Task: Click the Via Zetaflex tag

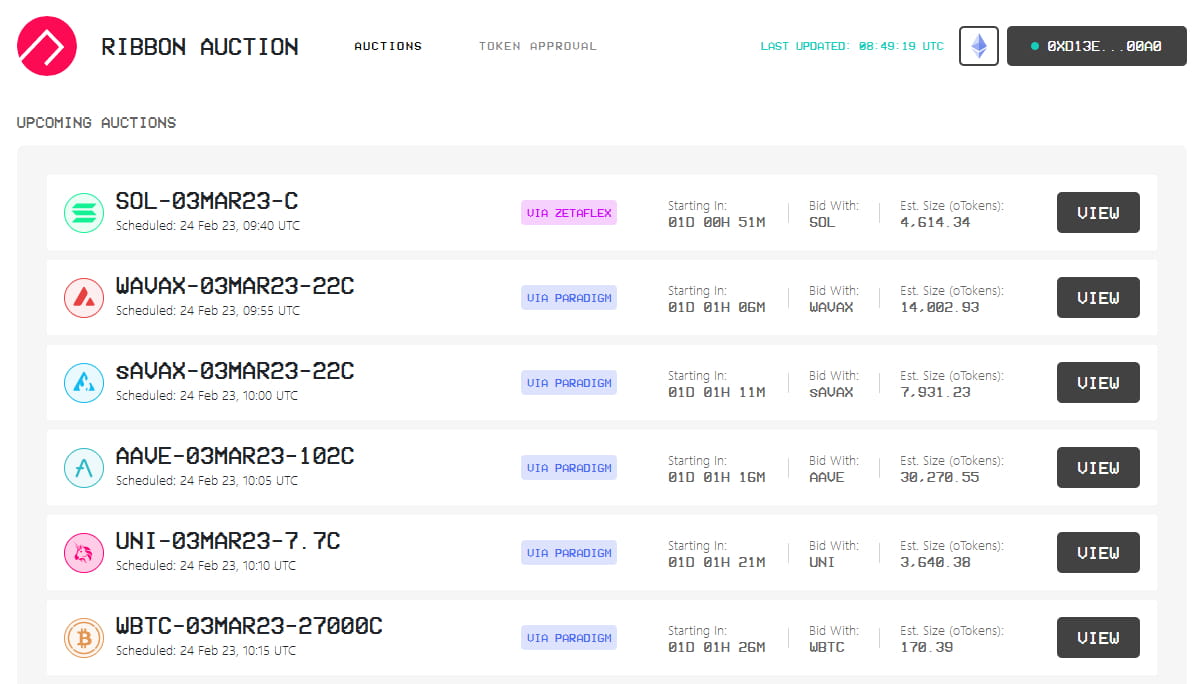Action: coord(569,213)
